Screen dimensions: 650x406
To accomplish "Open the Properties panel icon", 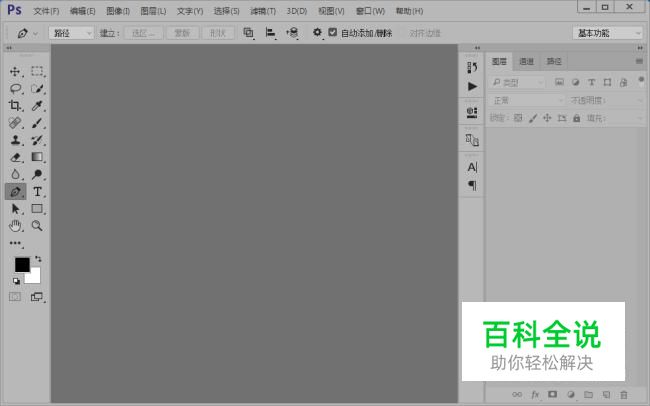I will (472, 112).
